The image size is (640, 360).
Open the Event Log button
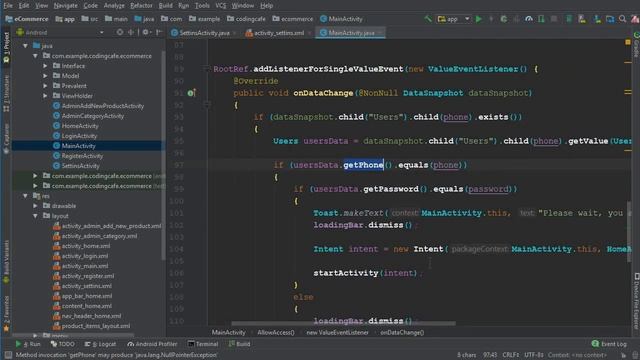pos(609,344)
